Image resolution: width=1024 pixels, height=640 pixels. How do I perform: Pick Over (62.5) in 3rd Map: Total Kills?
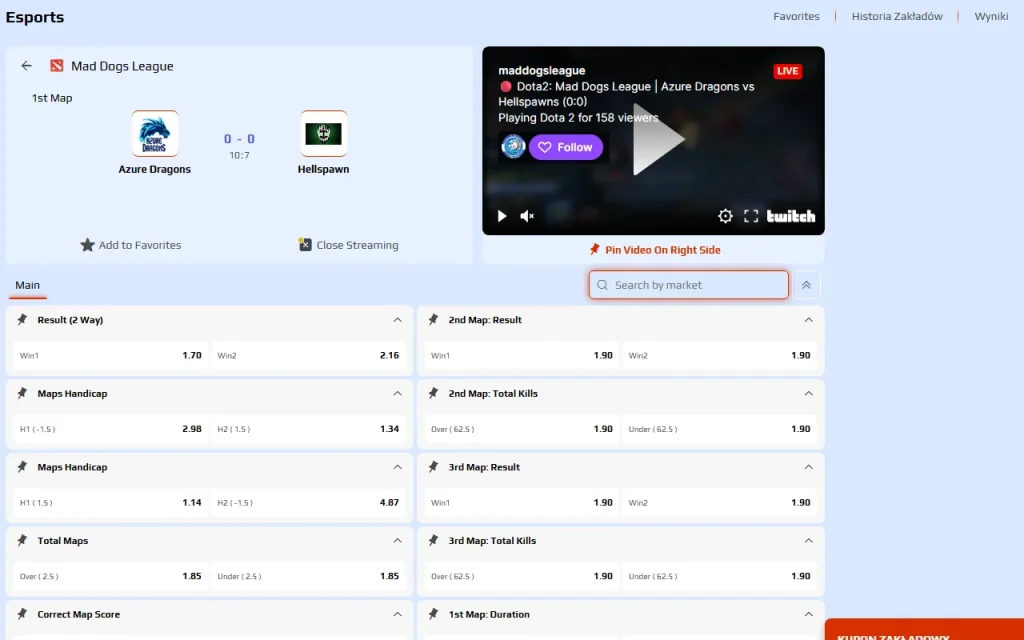tap(521, 576)
